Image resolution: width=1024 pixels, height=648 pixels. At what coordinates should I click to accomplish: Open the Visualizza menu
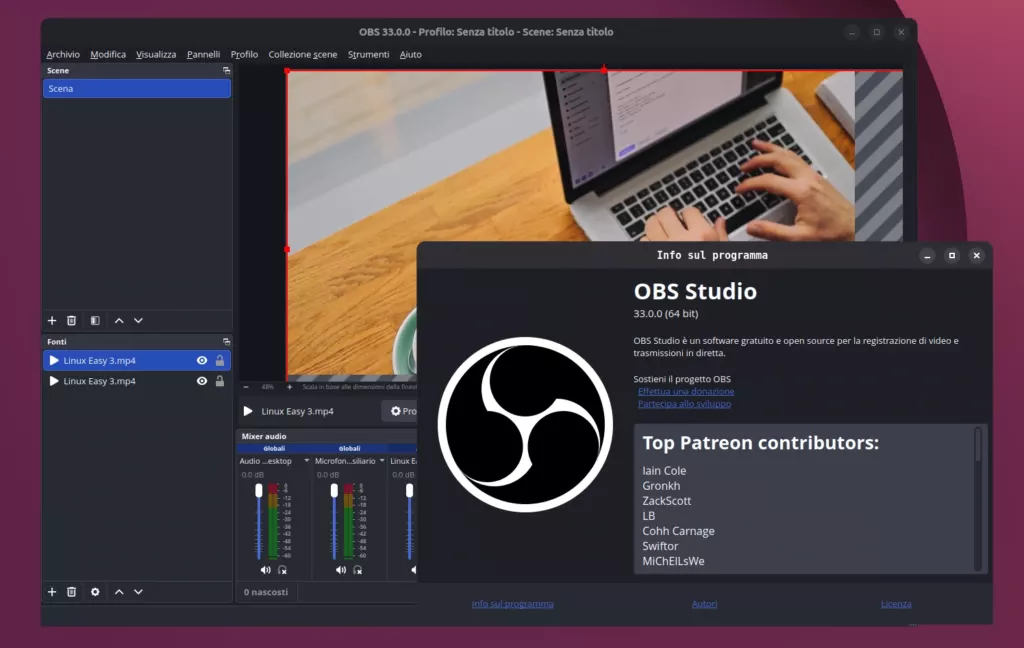[156, 54]
